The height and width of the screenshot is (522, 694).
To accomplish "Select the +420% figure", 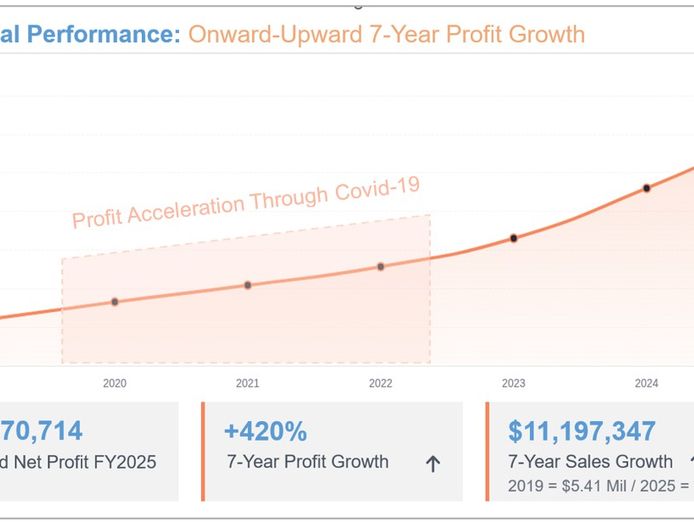I will (x=265, y=431).
